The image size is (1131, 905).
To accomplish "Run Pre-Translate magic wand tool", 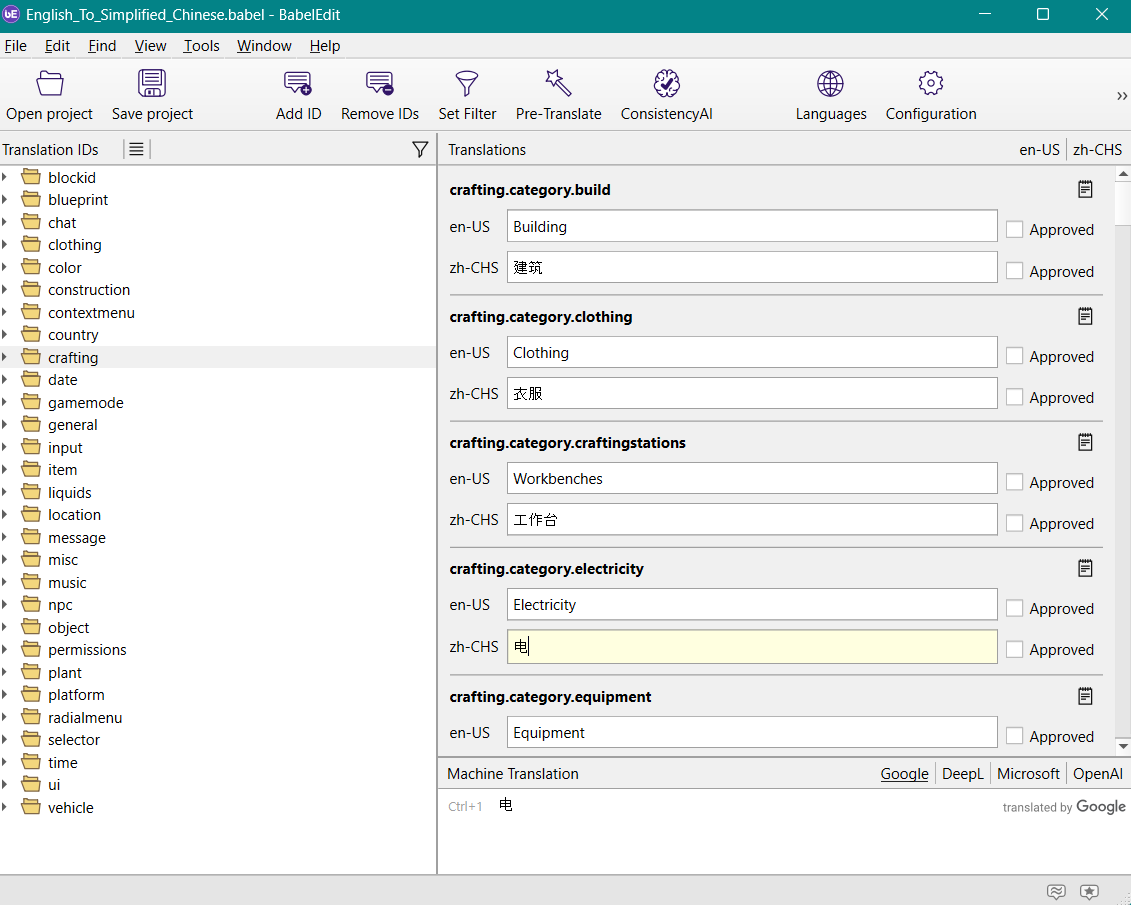I will click(x=558, y=84).
